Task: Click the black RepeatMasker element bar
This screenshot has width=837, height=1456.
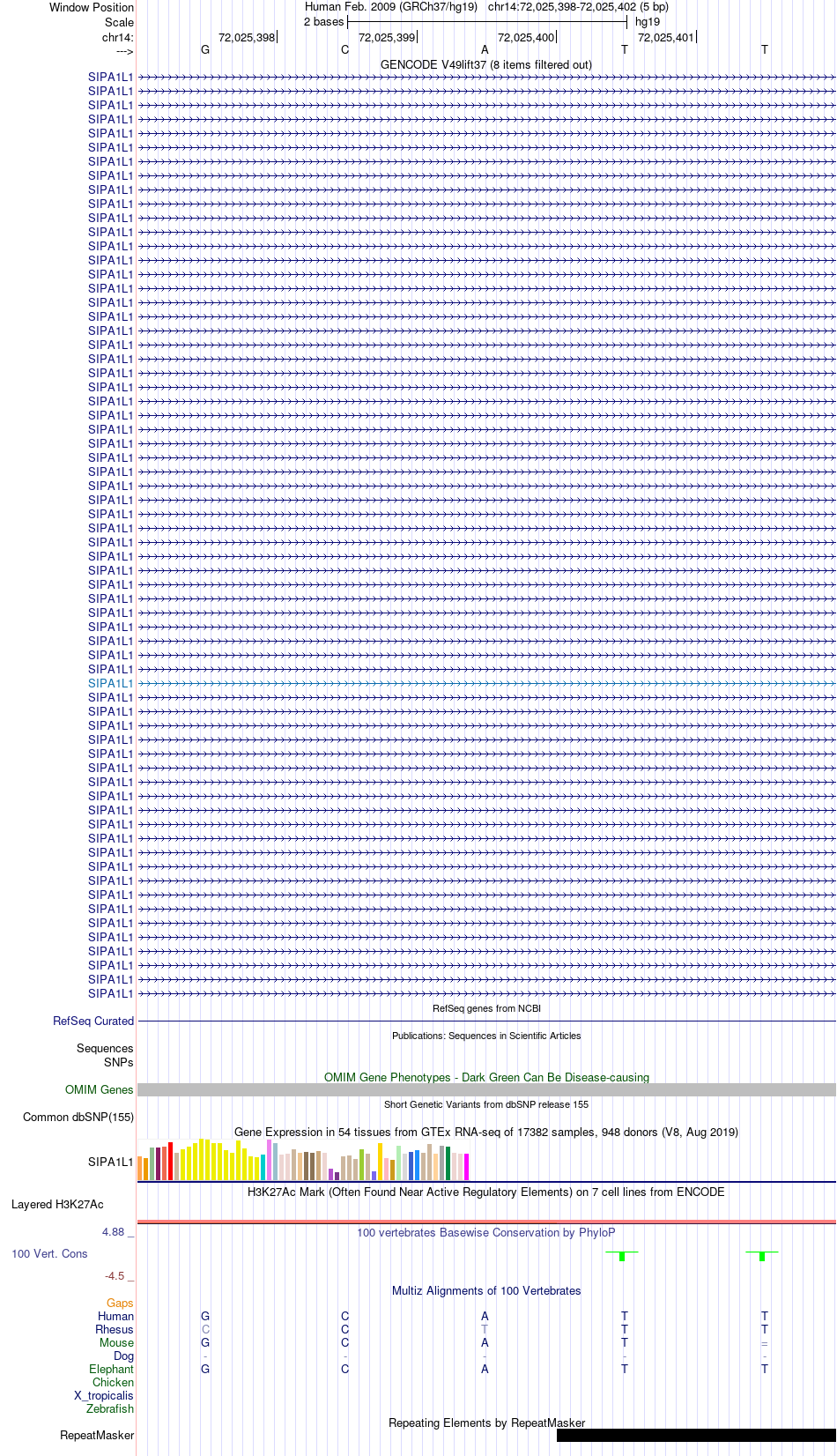Action: 696,1435
